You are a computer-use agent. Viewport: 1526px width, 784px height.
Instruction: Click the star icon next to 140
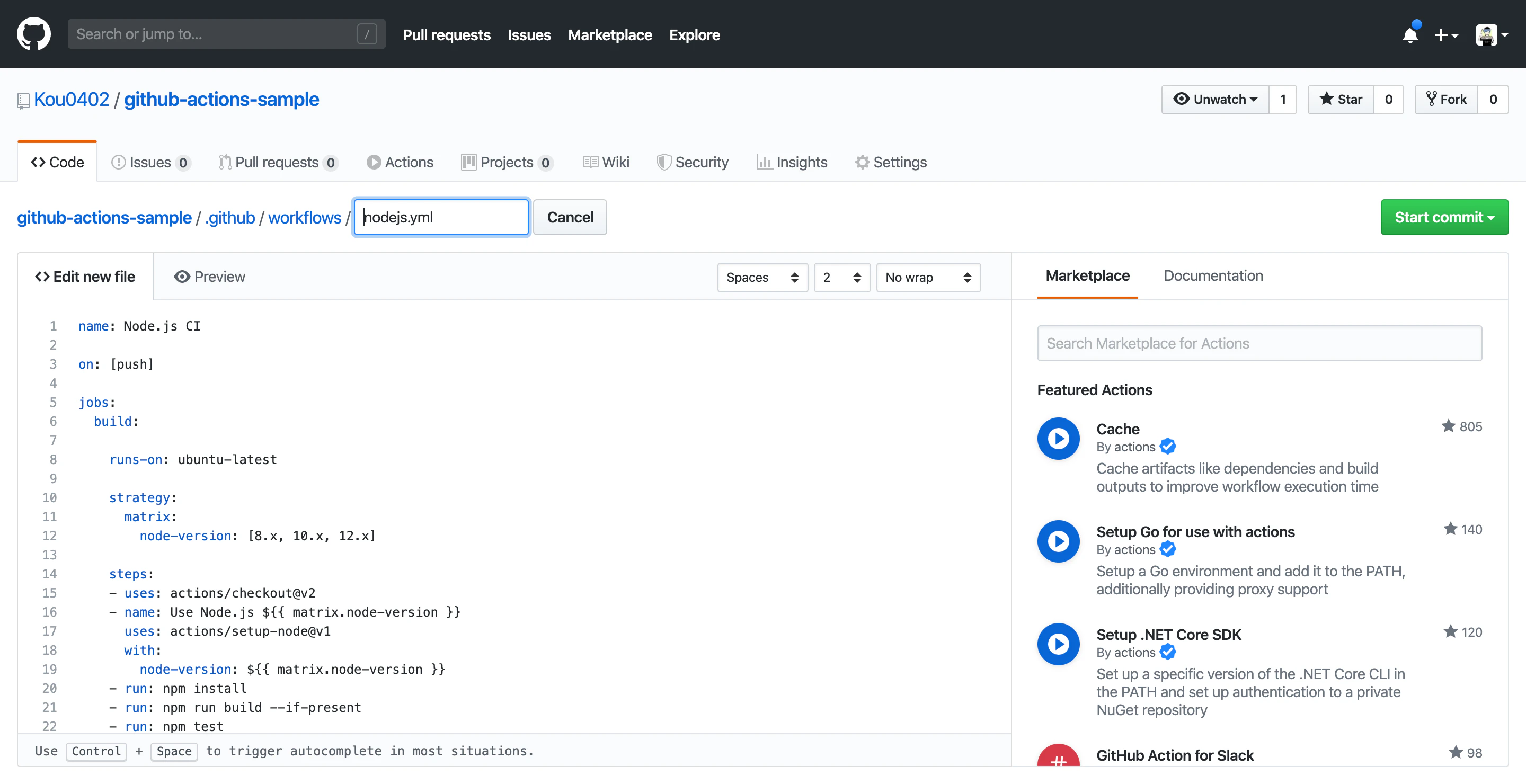pyautogui.click(x=1450, y=529)
